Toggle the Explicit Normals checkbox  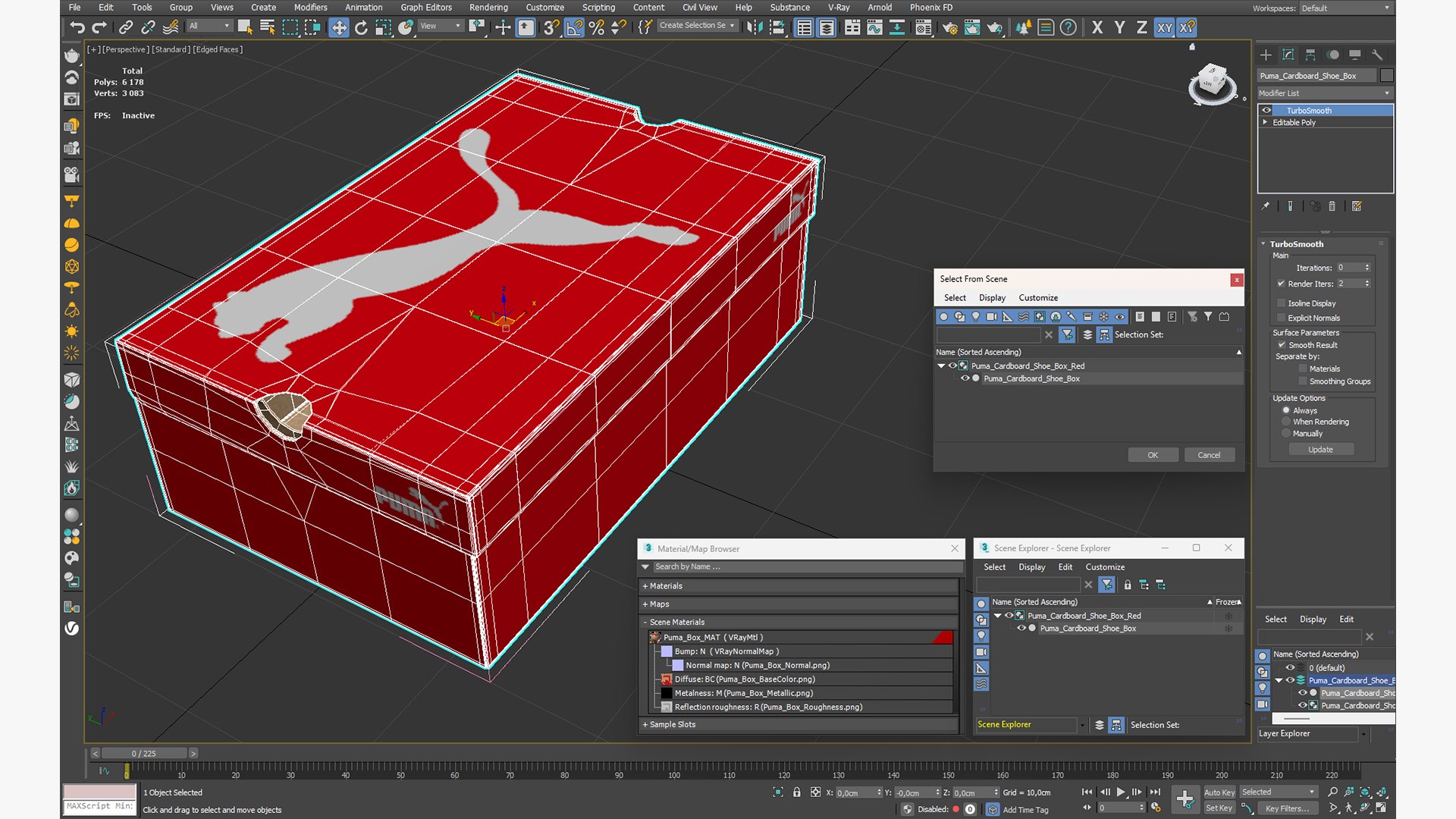pyautogui.click(x=1282, y=318)
